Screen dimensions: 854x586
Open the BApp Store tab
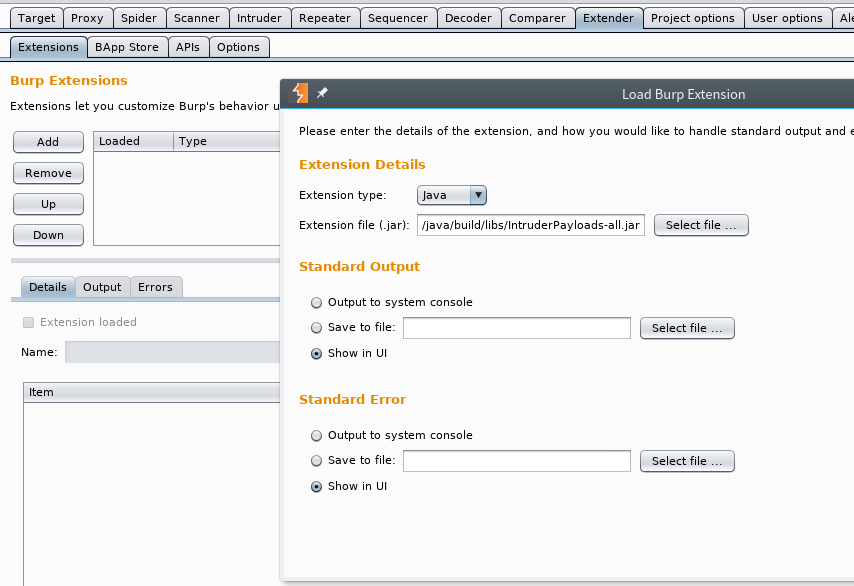127,47
